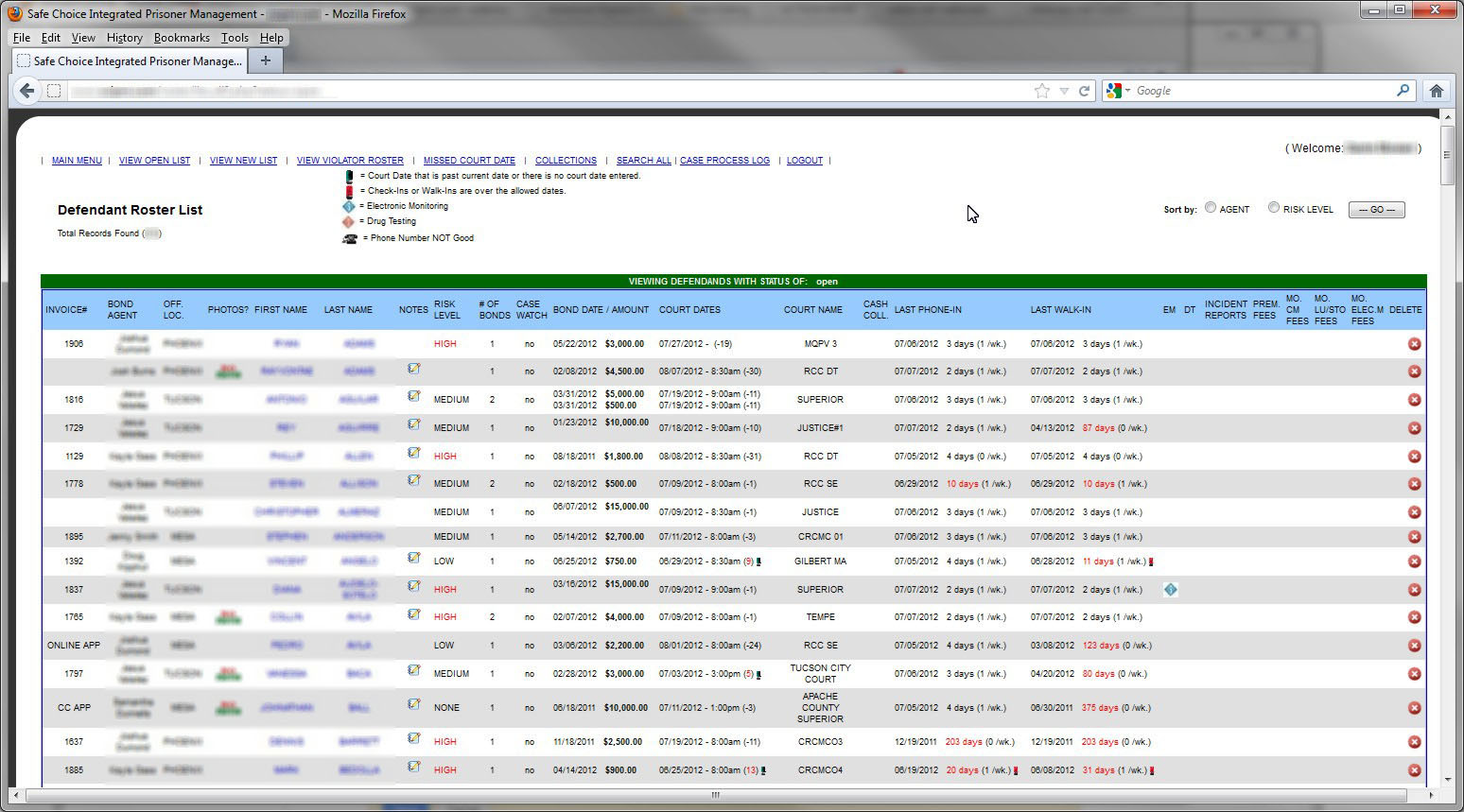This screenshot has width=1464, height=812.
Task: Delete the invoice 1816 row
Action: [1414, 400]
